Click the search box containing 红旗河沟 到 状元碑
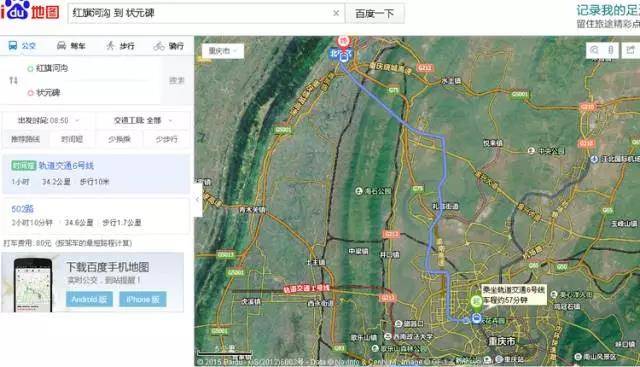Image resolution: width=640 pixels, height=367 pixels. pyautogui.click(x=206, y=13)
